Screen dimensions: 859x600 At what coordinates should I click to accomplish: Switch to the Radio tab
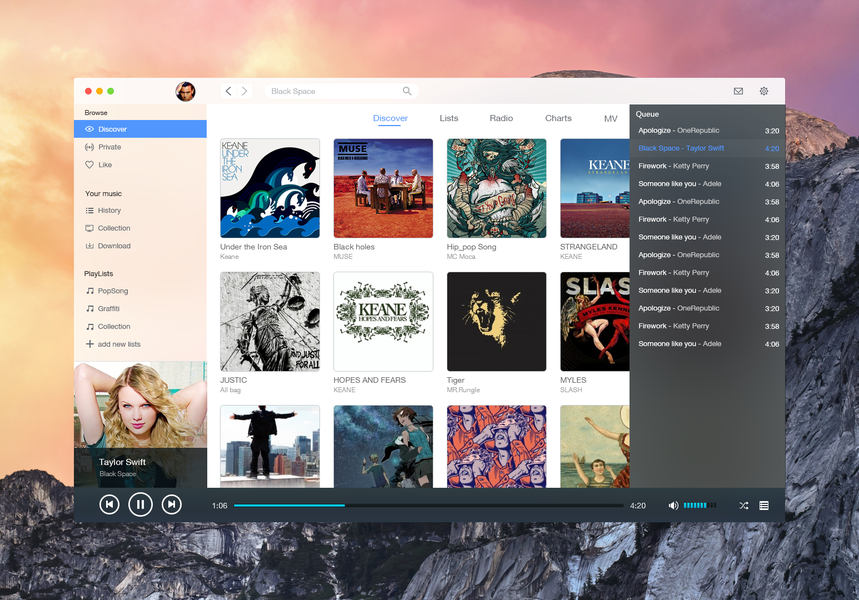pyautogui.click(x=501, y=118)
